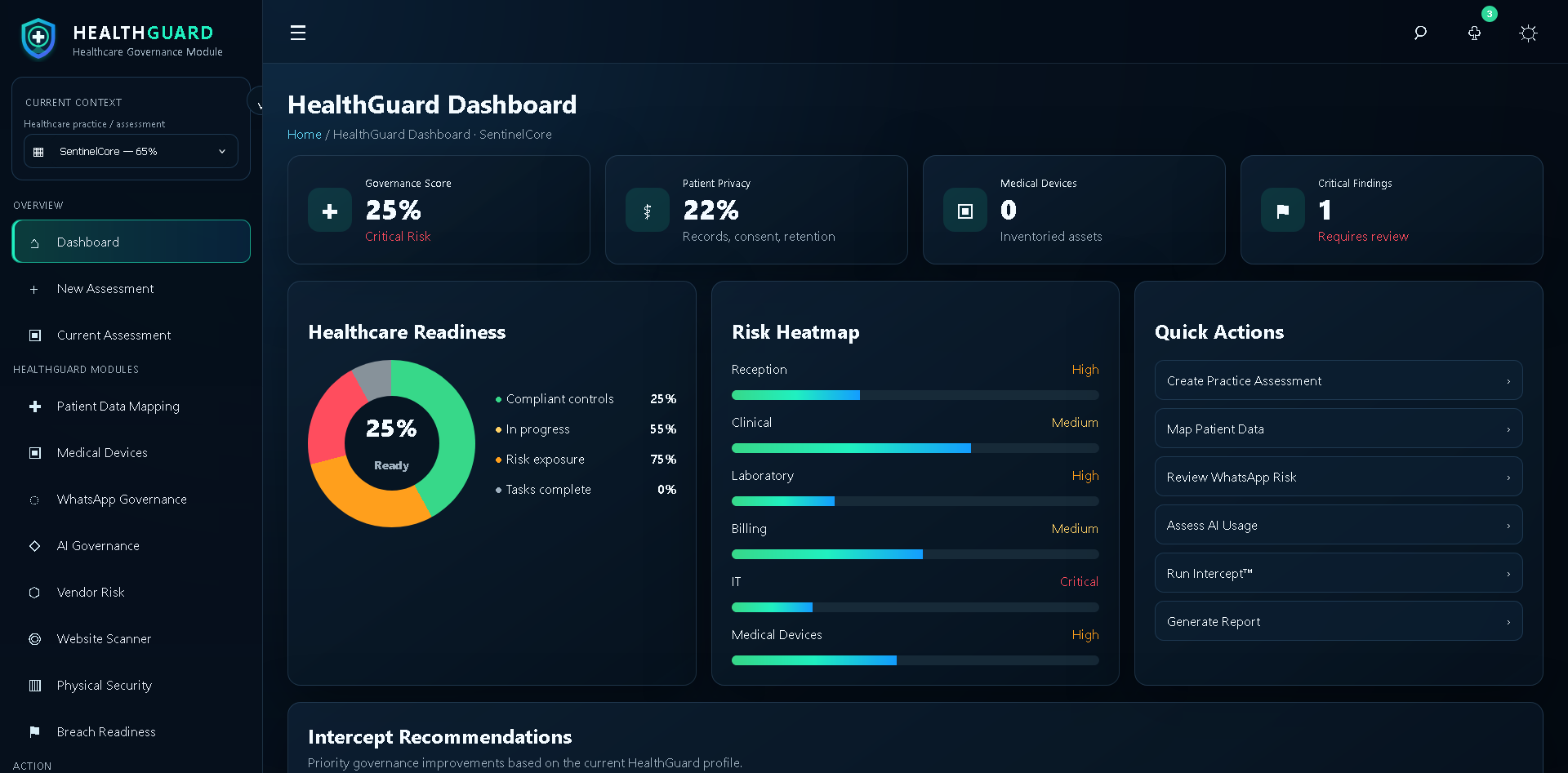Click the Current Assessment square icon

[x=34, y=335]
